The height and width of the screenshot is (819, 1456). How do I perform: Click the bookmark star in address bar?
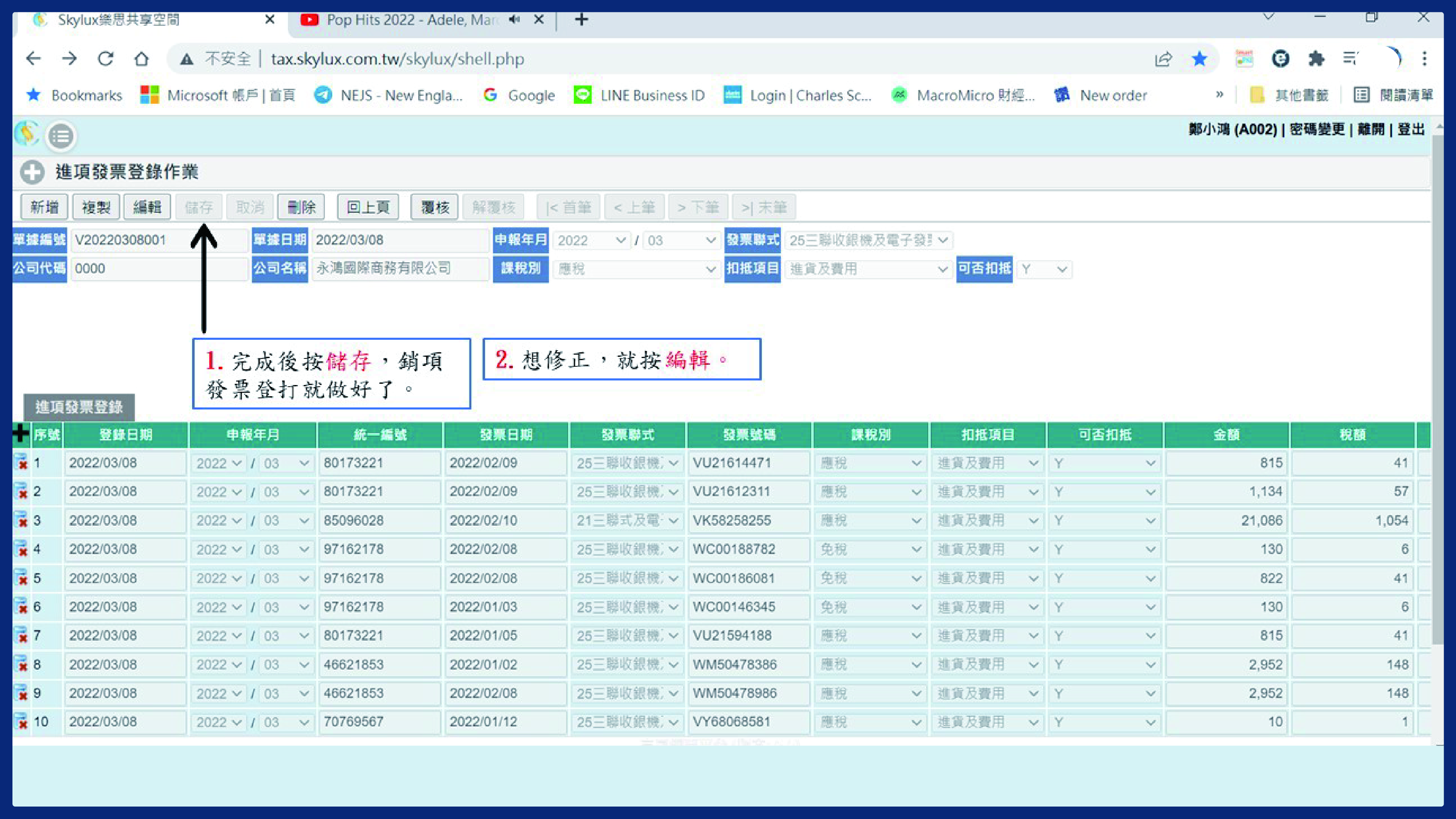[x=1200, y=59]
